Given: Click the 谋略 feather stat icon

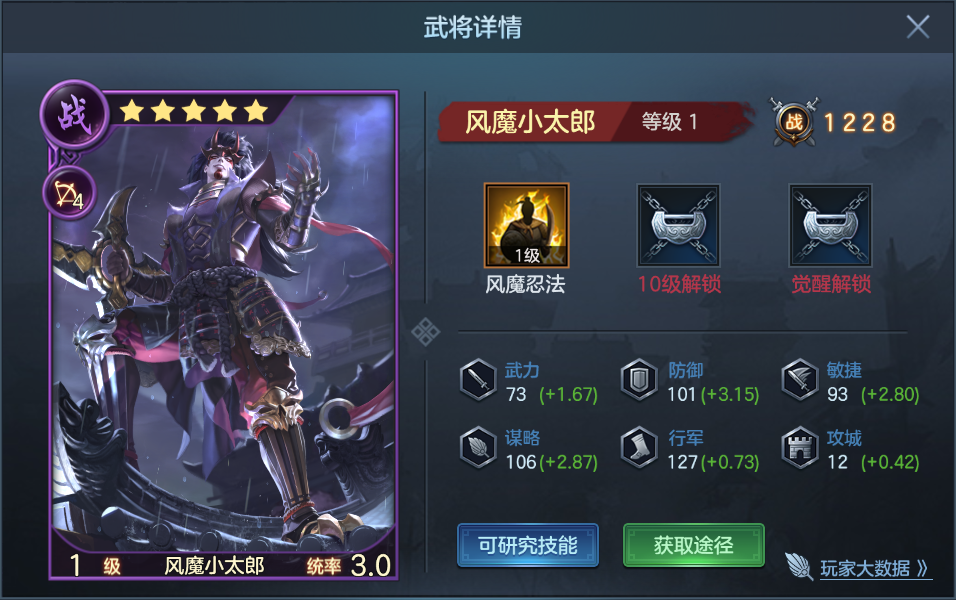Looking at the screenshot, I should (x=479, y=448).
